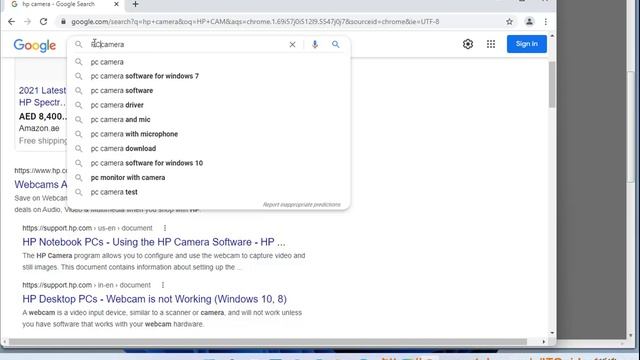Click the 'AED 8,400..' price text
This screenshot has width=640, height=360.
(x=43, y=116)
